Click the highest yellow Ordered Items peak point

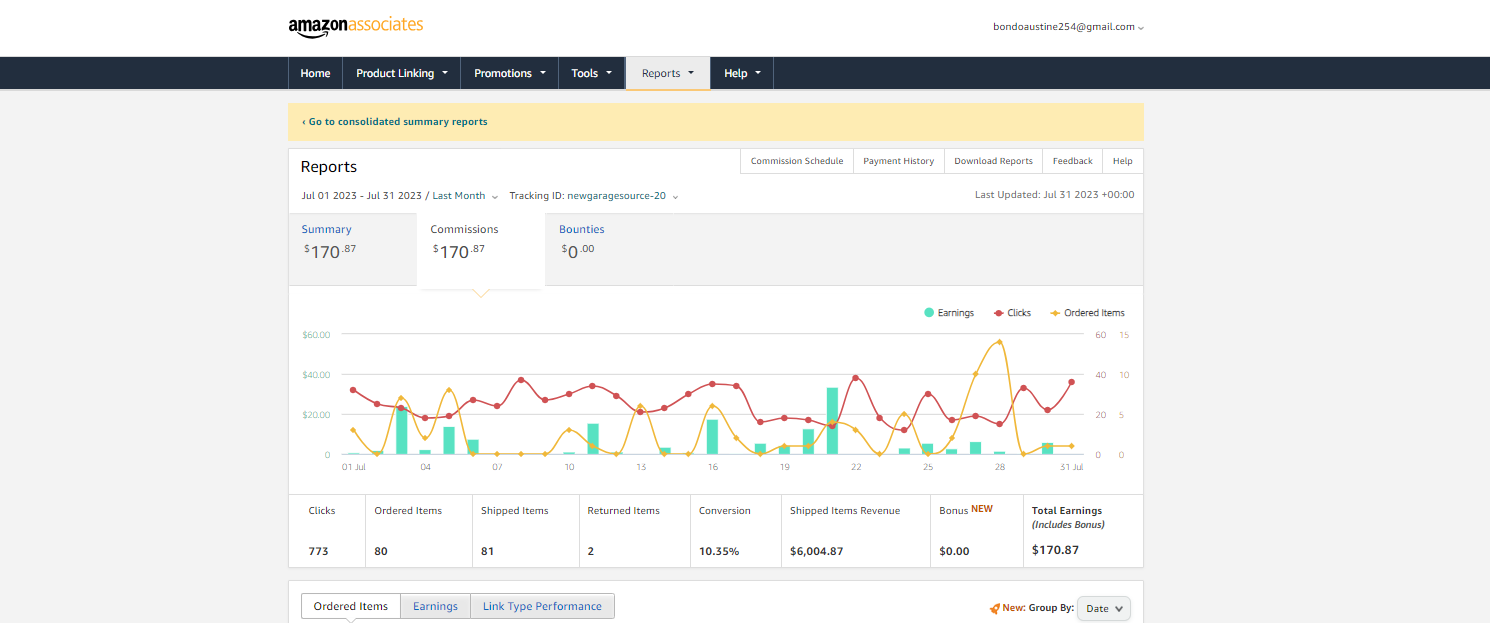point(999,342)
